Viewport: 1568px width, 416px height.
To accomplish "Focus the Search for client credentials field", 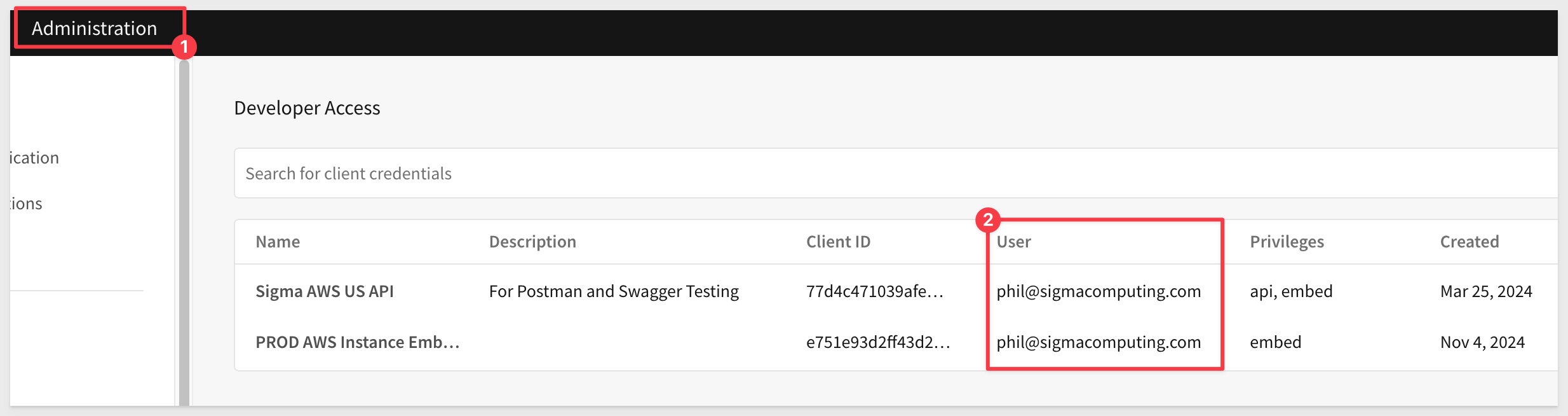I will pos(889,174).
